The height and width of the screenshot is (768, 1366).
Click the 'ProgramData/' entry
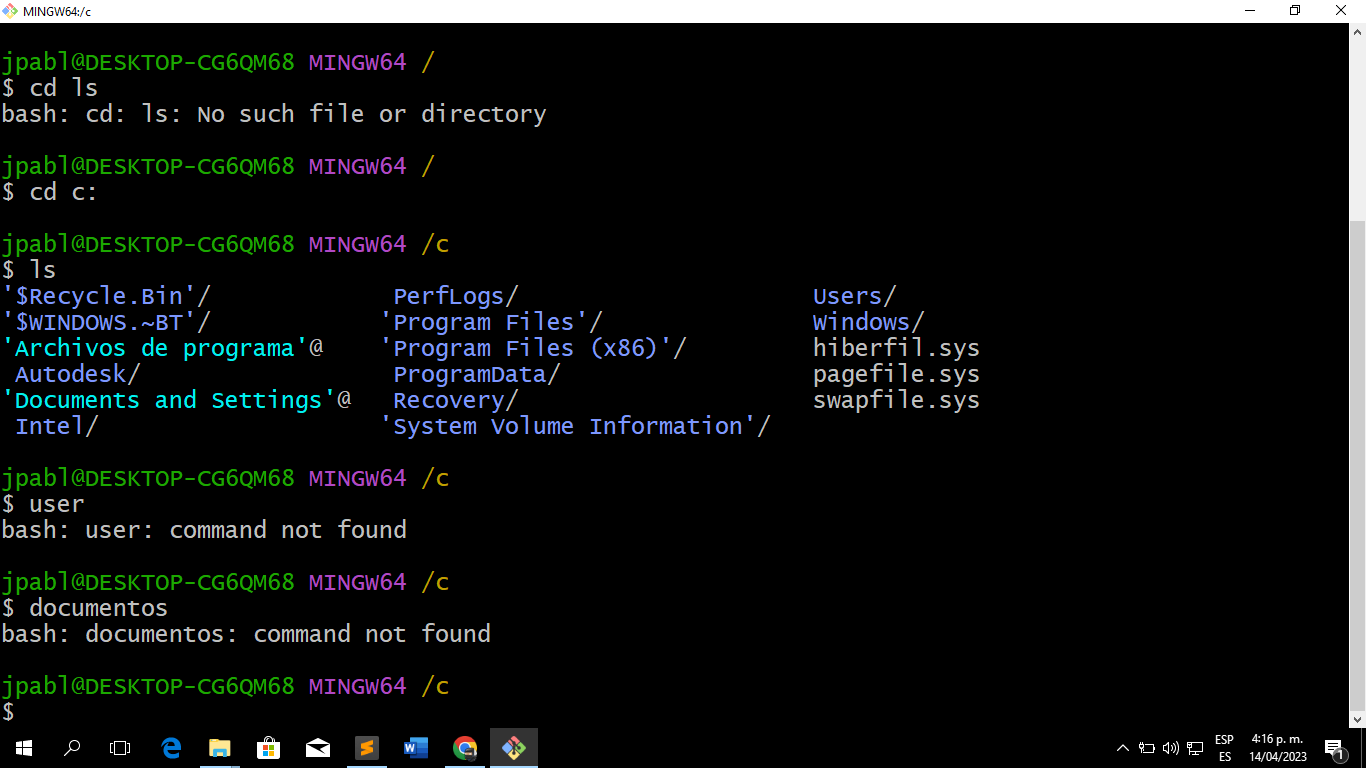pyautogui.click(x=477, y=374)
